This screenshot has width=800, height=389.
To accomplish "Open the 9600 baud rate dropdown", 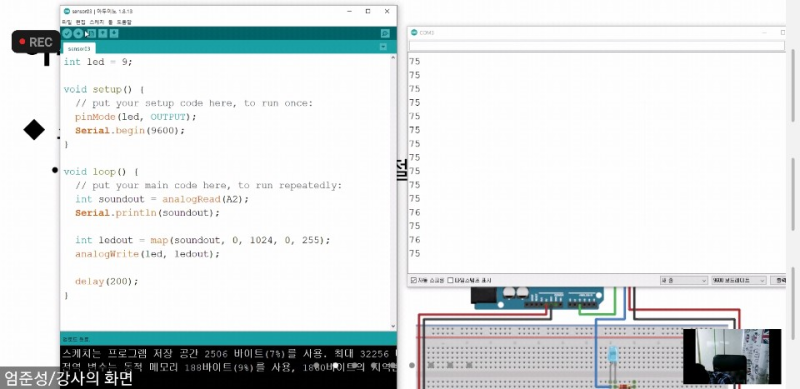I will (x=739, y=280).
